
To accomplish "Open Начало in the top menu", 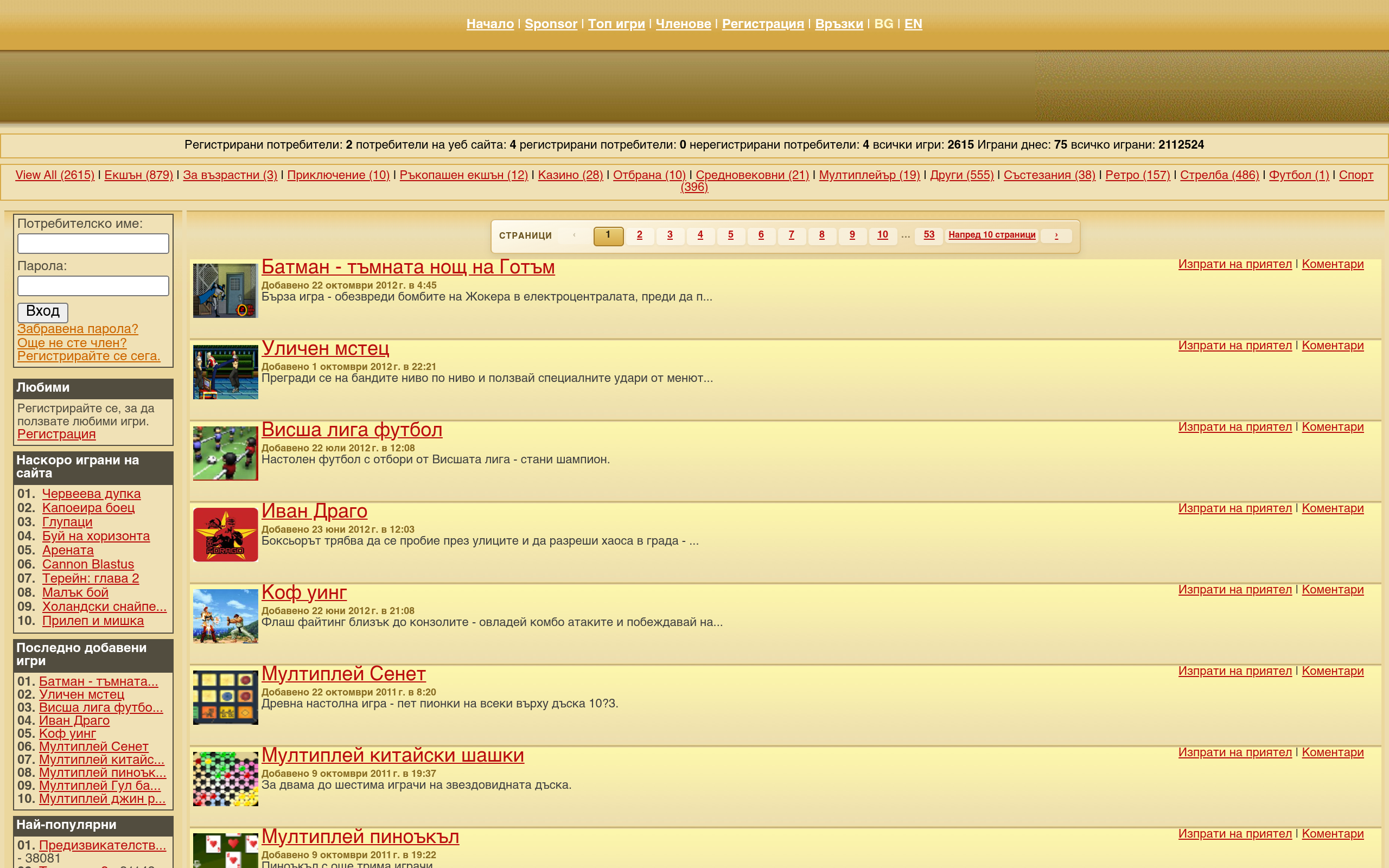I will (x=489, y=24).
